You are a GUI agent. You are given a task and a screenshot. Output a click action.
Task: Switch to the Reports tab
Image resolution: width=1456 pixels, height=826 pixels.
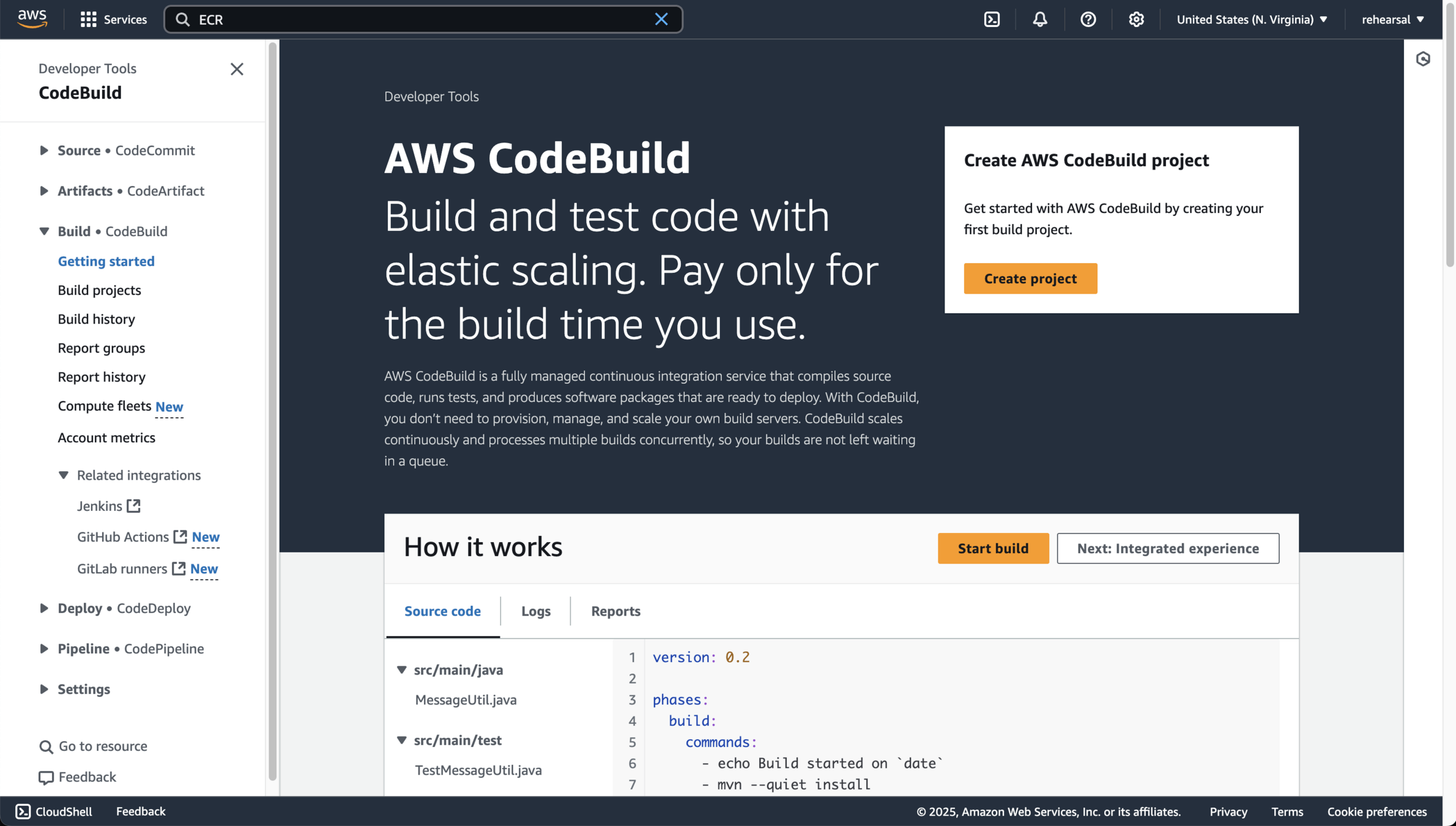[615, 611]
